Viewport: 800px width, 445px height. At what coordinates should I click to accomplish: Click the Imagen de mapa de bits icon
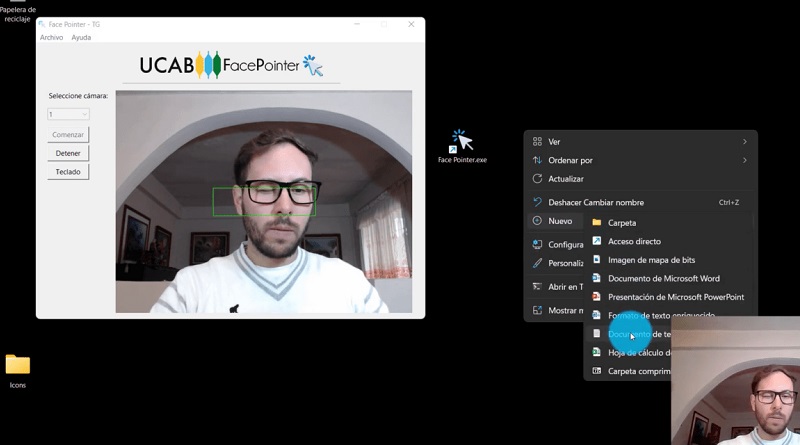click(x=596, y=260)
